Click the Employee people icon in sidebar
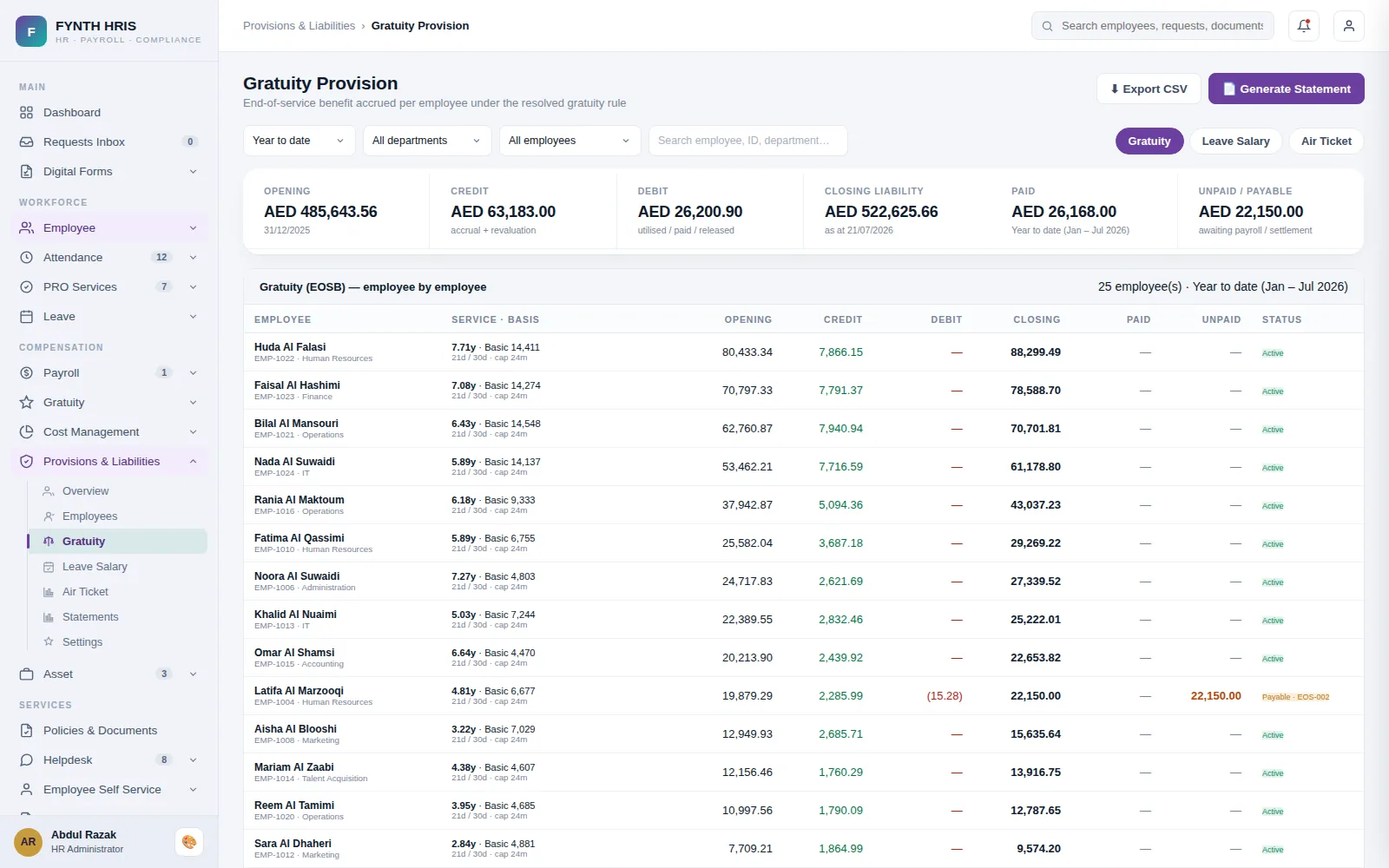Viewport: 1389px width, 868px height. [x=26, y=228]
